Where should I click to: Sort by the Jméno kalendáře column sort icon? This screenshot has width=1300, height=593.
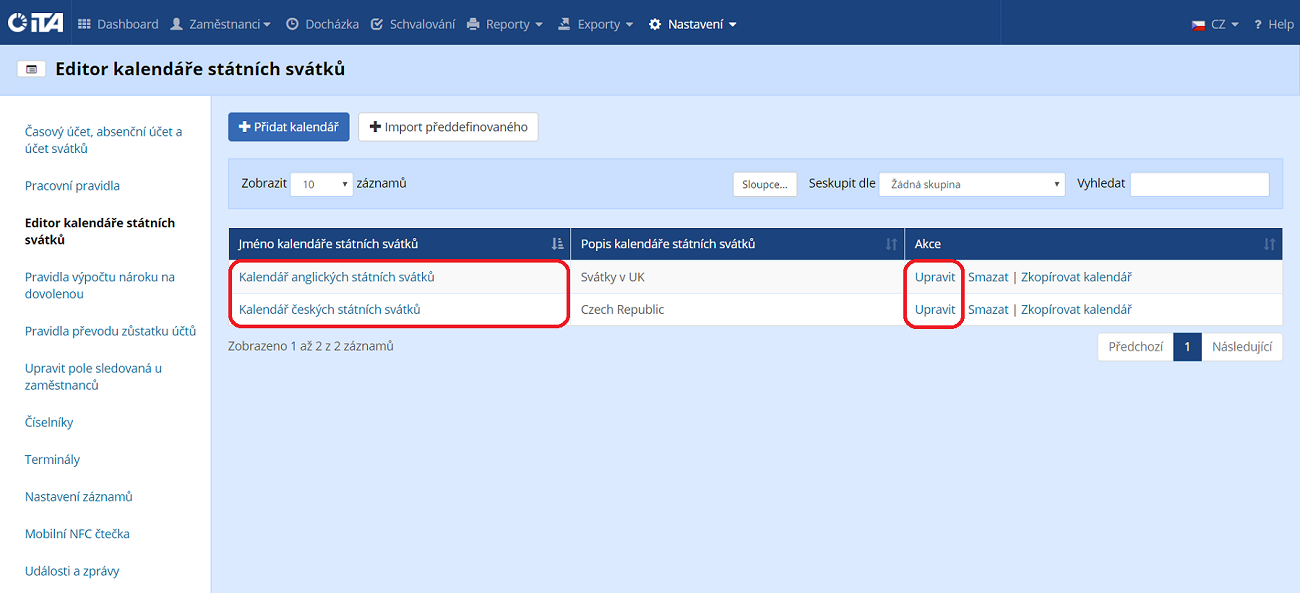(557, 244)
